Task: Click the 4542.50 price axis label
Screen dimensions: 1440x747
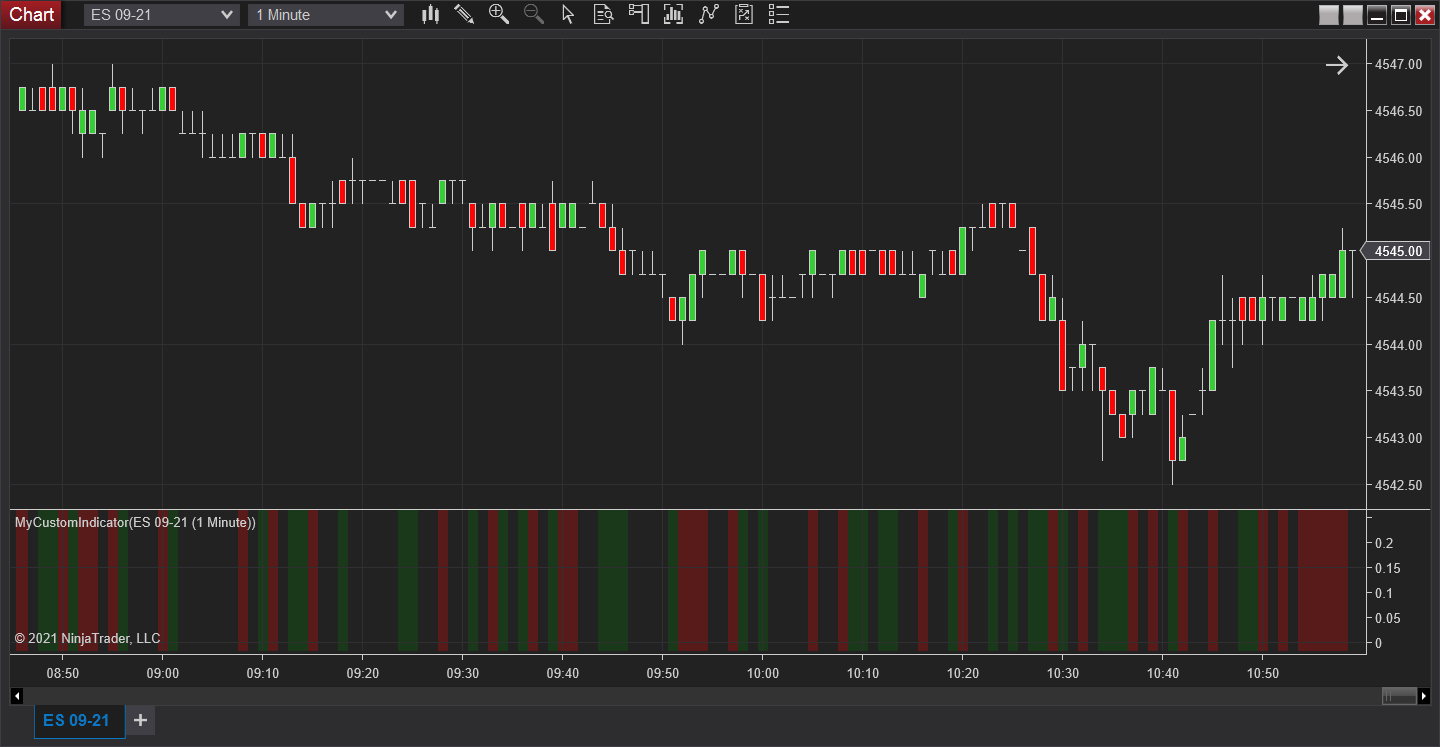Action: tap(1398, 485)
